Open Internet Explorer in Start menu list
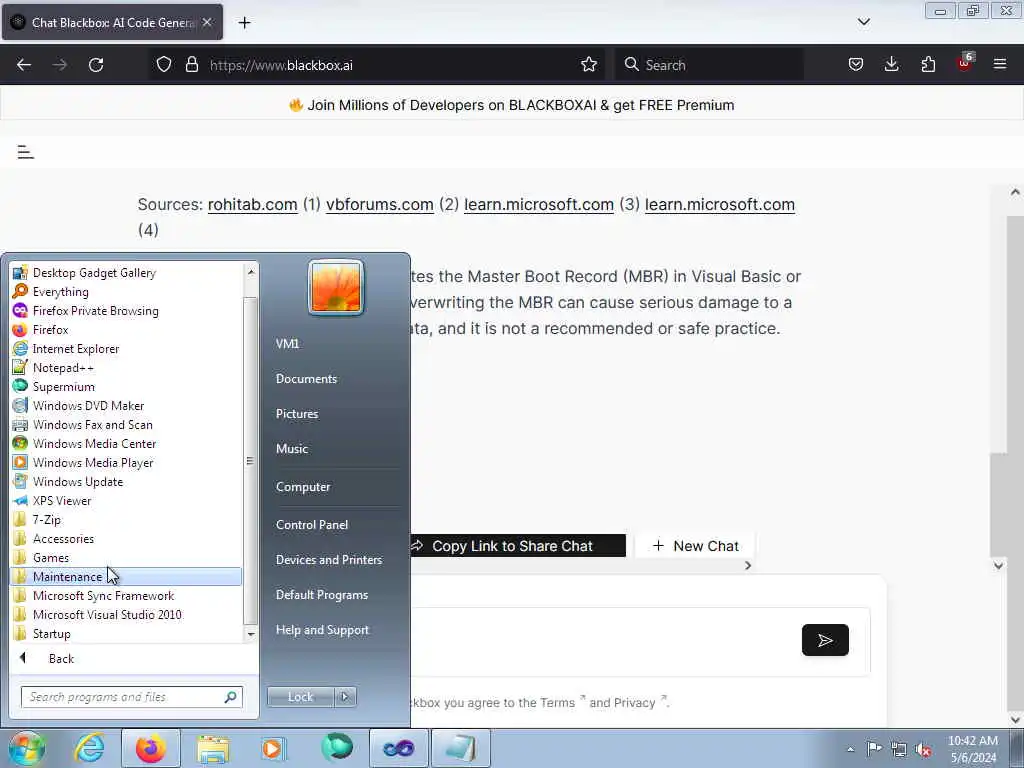 click(76, 348)
